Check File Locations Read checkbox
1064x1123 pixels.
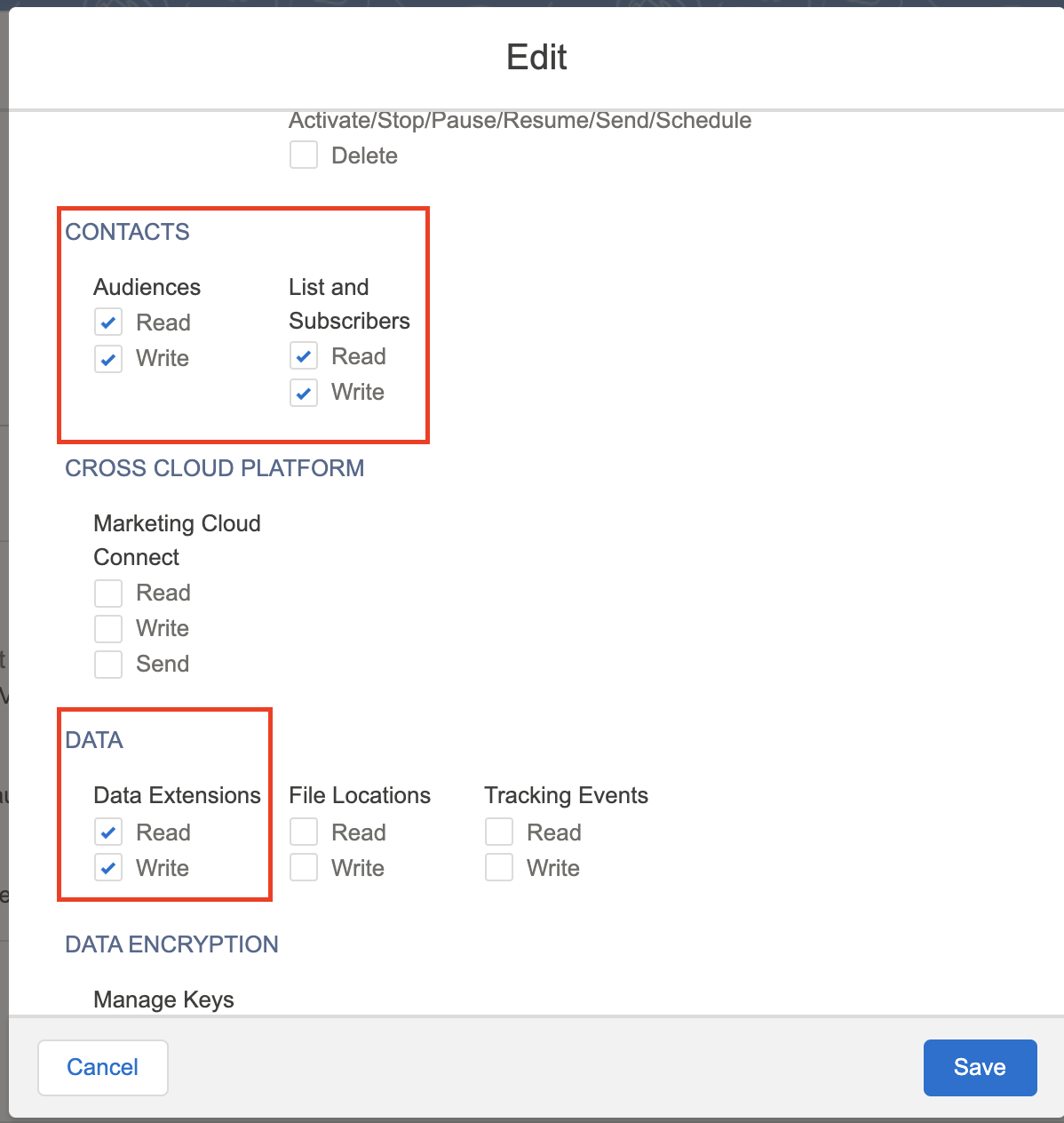point(304,832)
